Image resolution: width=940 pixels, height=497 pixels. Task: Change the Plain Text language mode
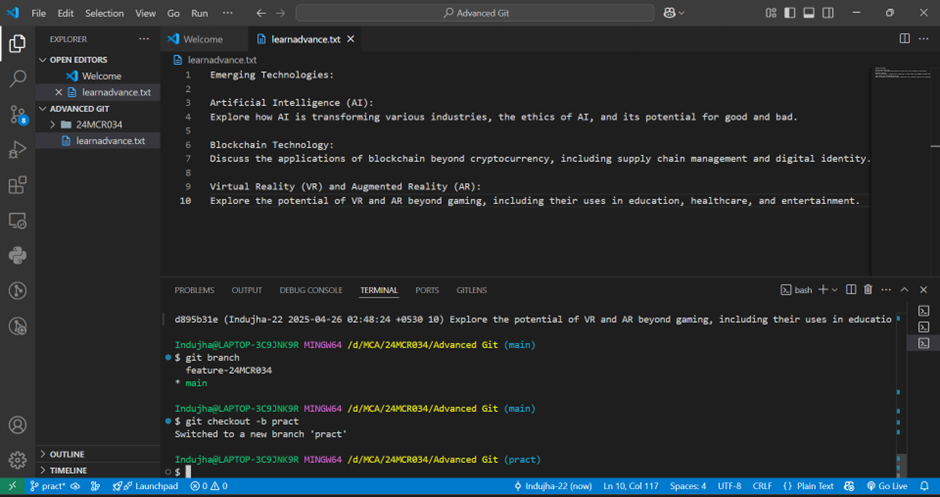tap(809, 486)
